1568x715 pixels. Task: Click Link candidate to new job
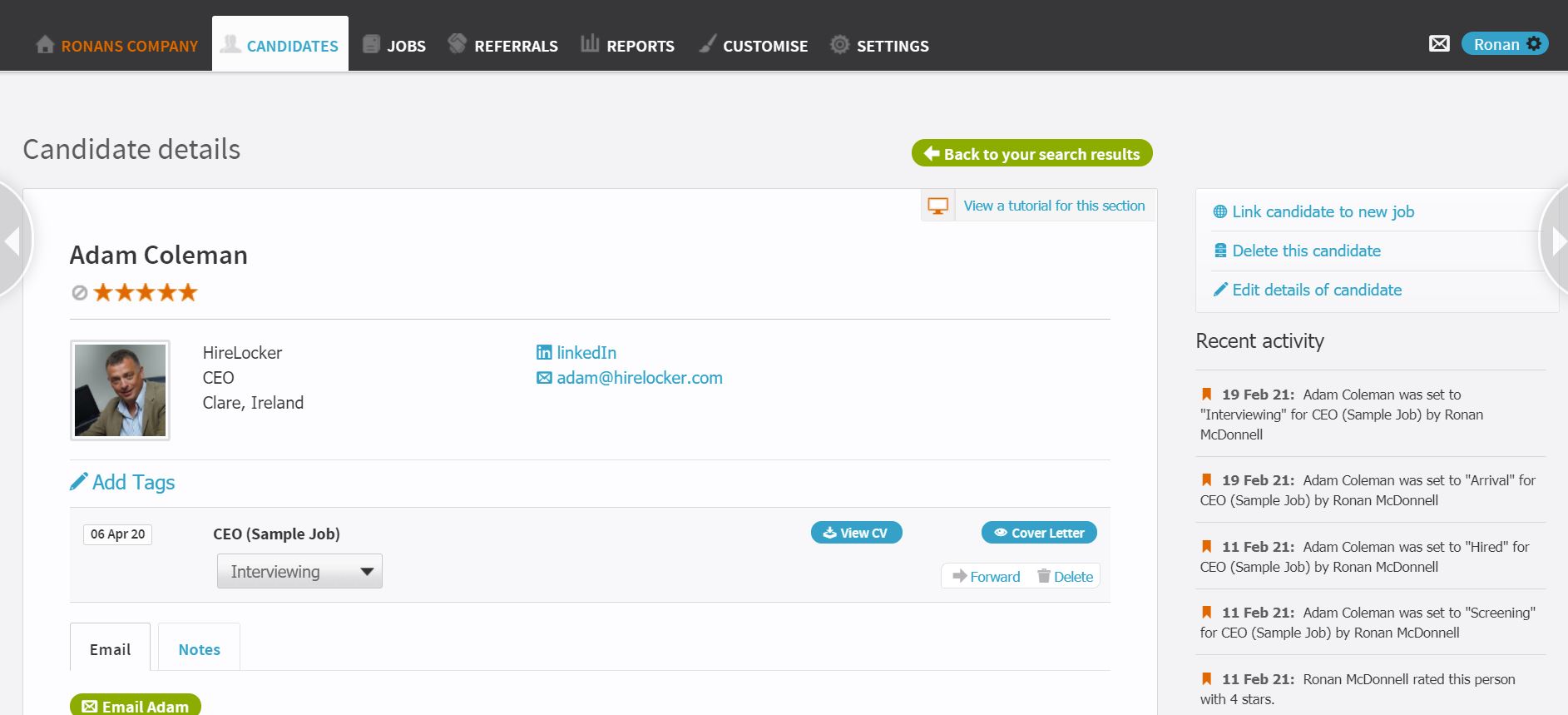(x=1313, y=211)
